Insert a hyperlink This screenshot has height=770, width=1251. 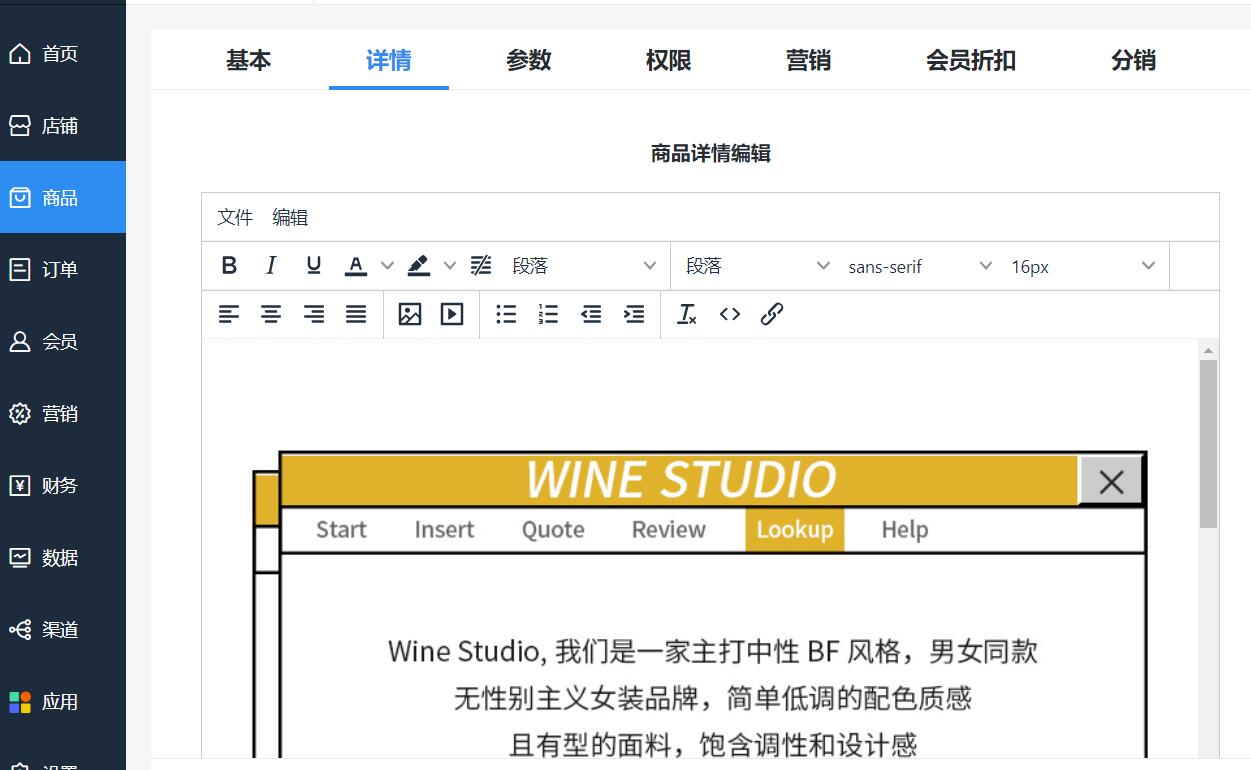pyautogui.click(x=772, y=315)
